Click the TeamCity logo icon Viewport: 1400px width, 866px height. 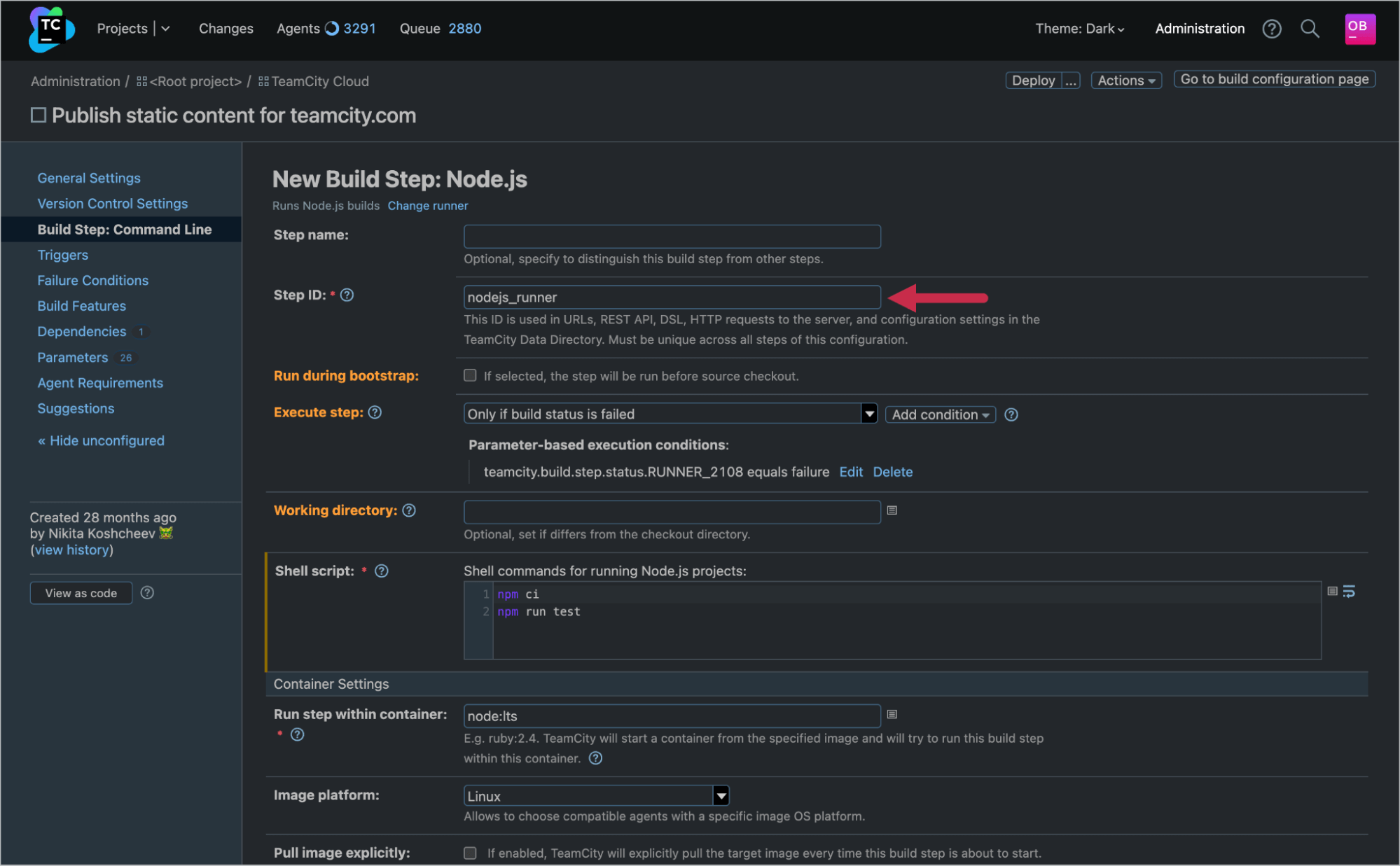[51, 29]
